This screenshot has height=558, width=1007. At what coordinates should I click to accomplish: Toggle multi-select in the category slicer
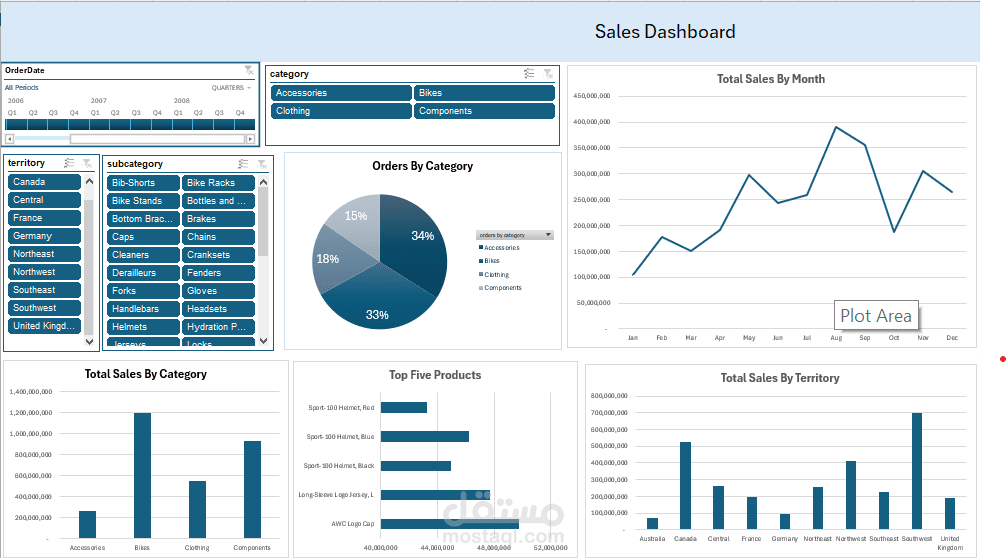[529, 74]
